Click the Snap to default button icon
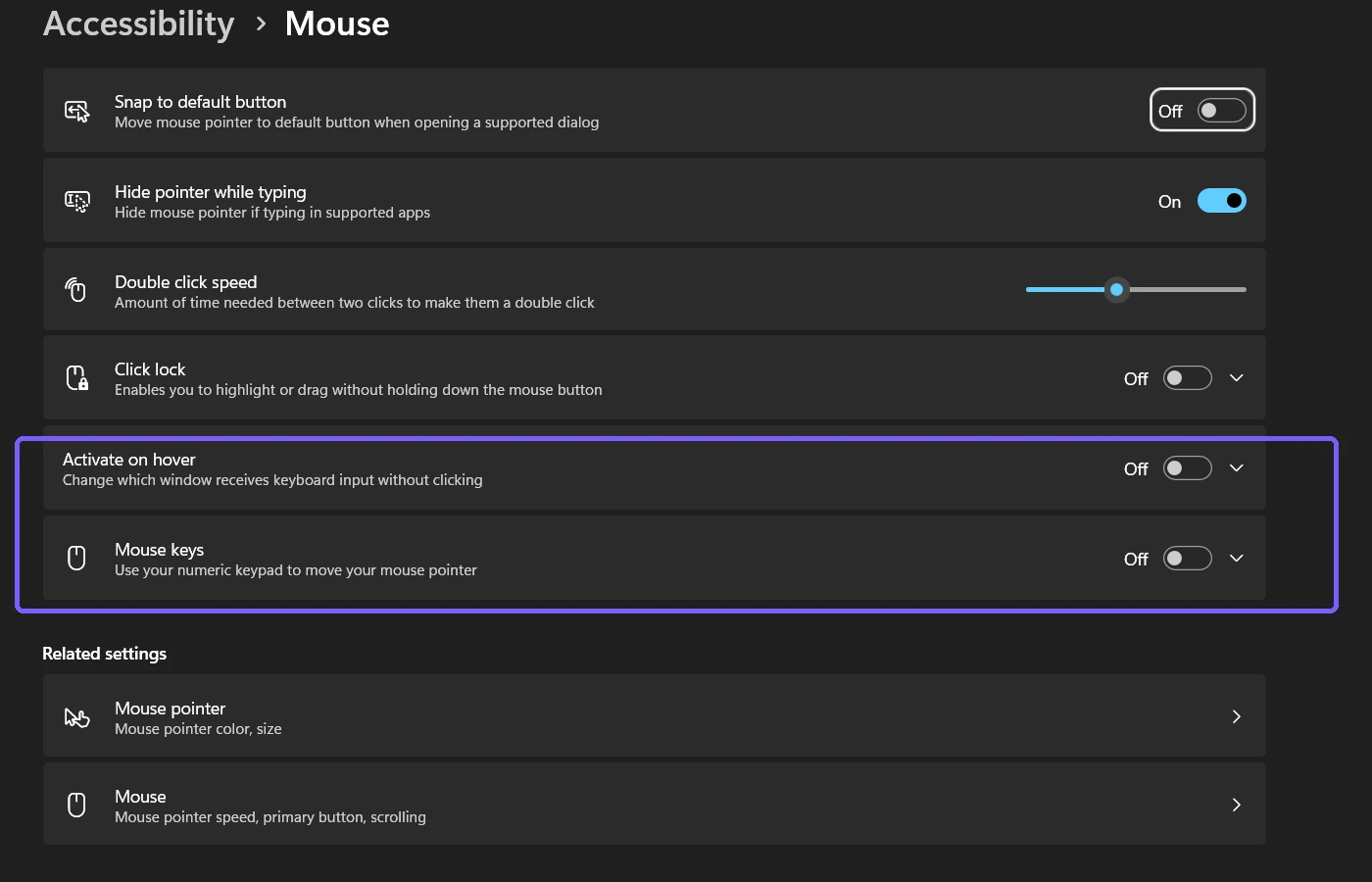This screenshot has width=1372, height=882. (77, 111)
